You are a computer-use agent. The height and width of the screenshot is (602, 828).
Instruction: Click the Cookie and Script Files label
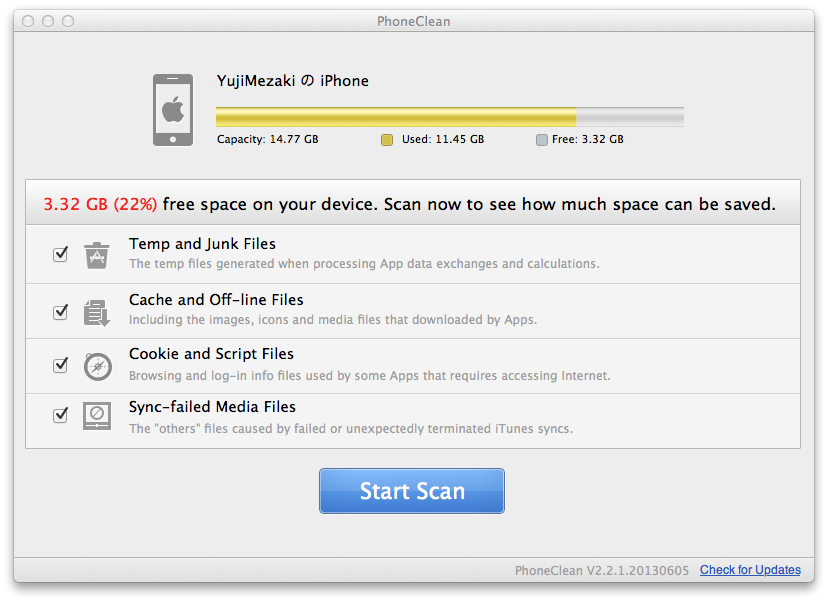211,354
